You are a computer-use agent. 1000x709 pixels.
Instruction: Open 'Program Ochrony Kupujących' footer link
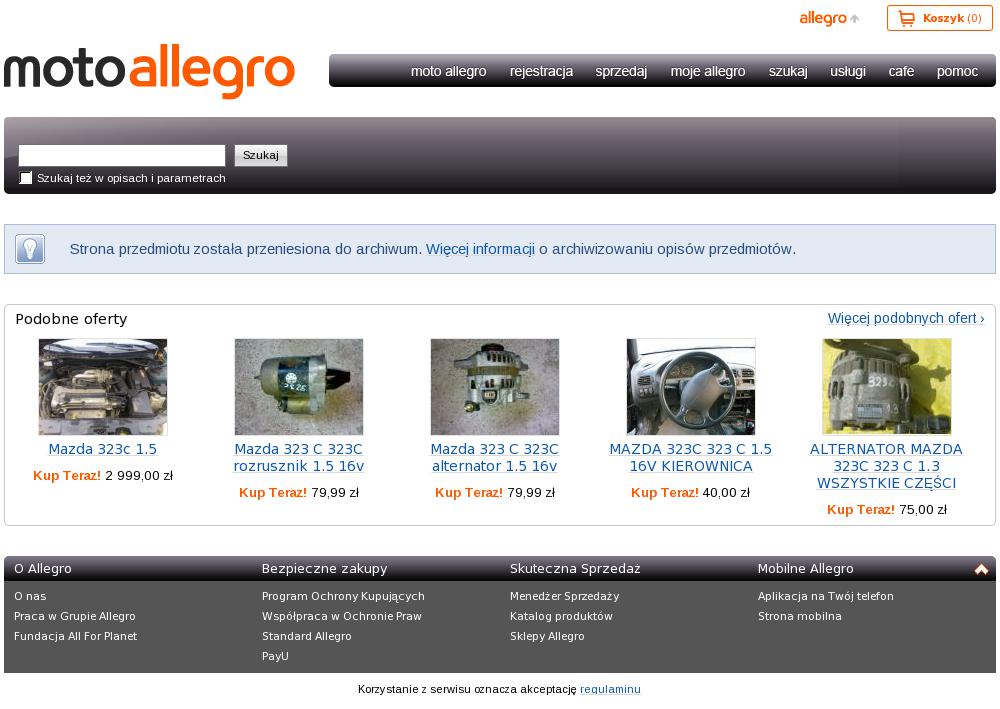pos(343,596)
